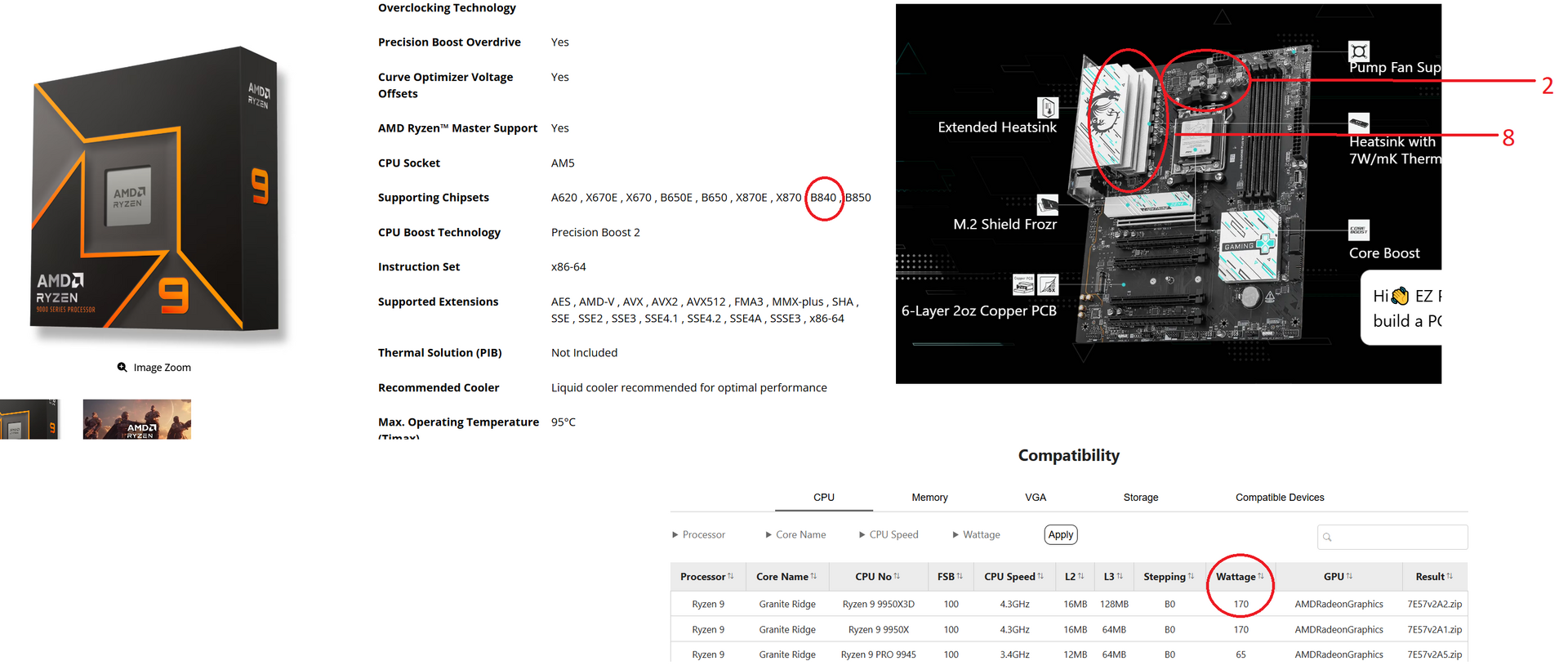The width and height of the screenshot is (1568, 670).
Task: Select the VGA compatibility tab
Action: coord(1036,498)
